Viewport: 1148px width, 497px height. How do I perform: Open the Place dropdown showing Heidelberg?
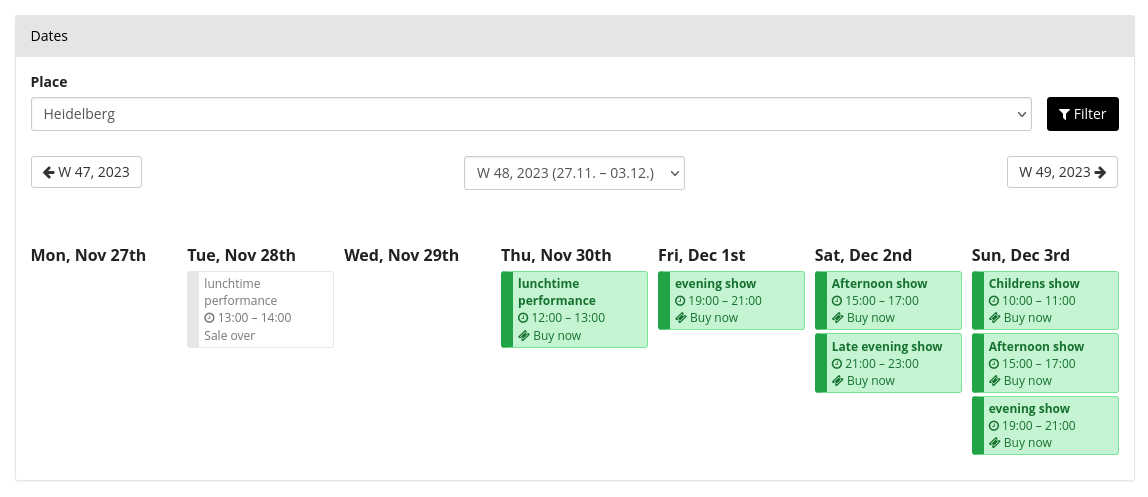531,114
